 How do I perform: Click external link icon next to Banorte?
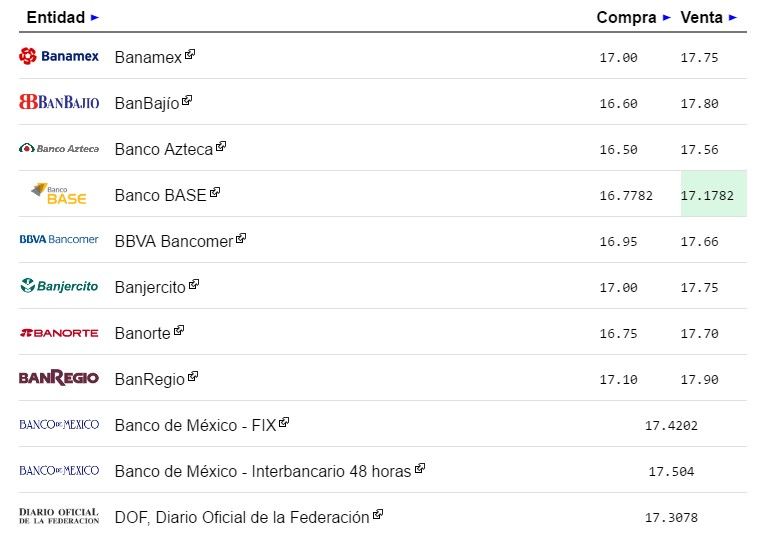179,331
